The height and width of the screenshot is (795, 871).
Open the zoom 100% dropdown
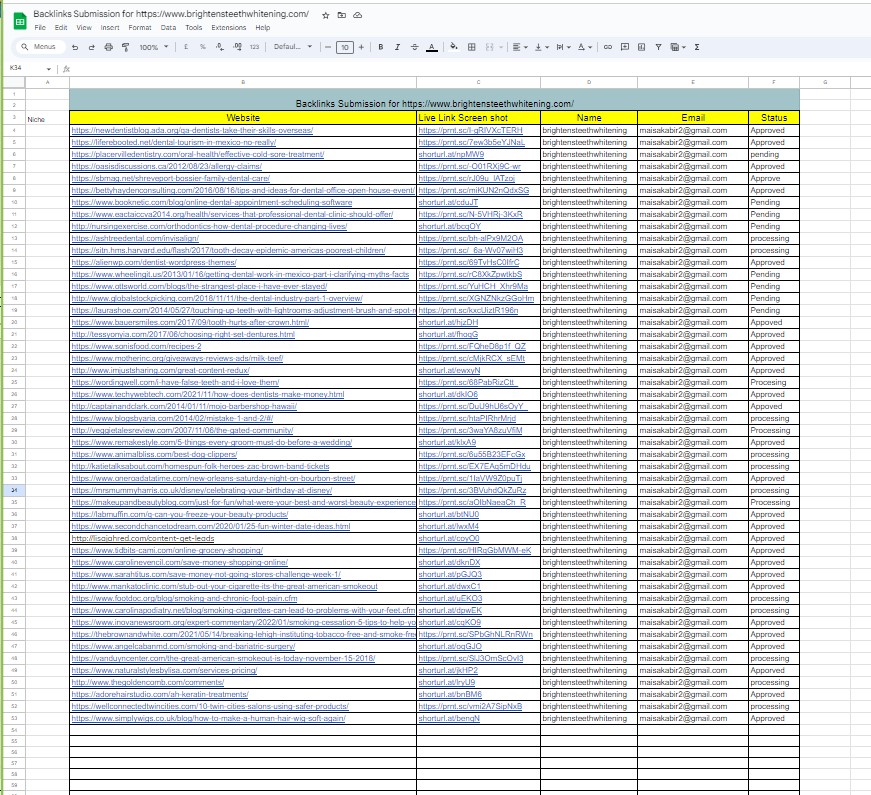click(x=153, y=47)
